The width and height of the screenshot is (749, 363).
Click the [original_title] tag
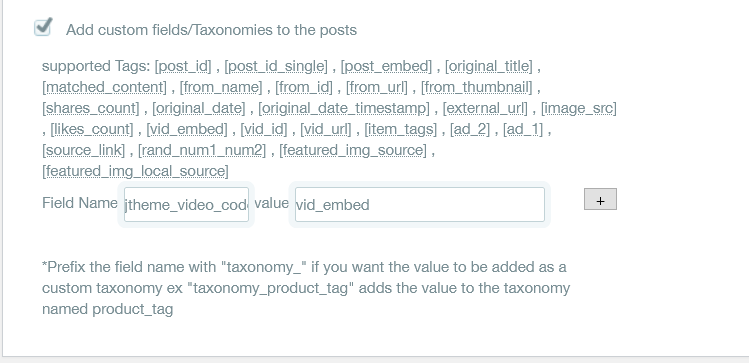pos(489,66)
